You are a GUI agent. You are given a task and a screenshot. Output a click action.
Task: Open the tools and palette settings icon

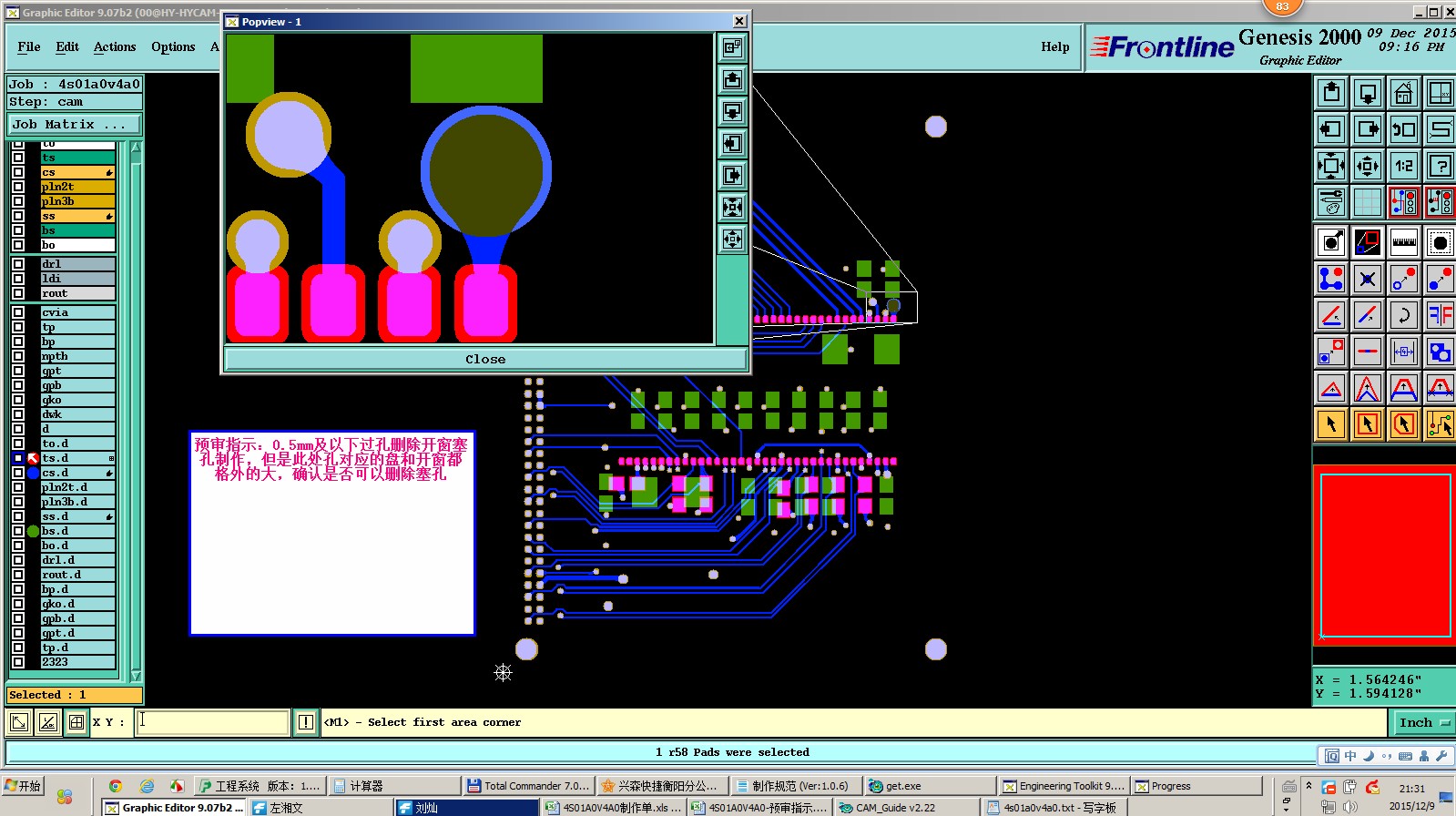tap(1331, 202)
